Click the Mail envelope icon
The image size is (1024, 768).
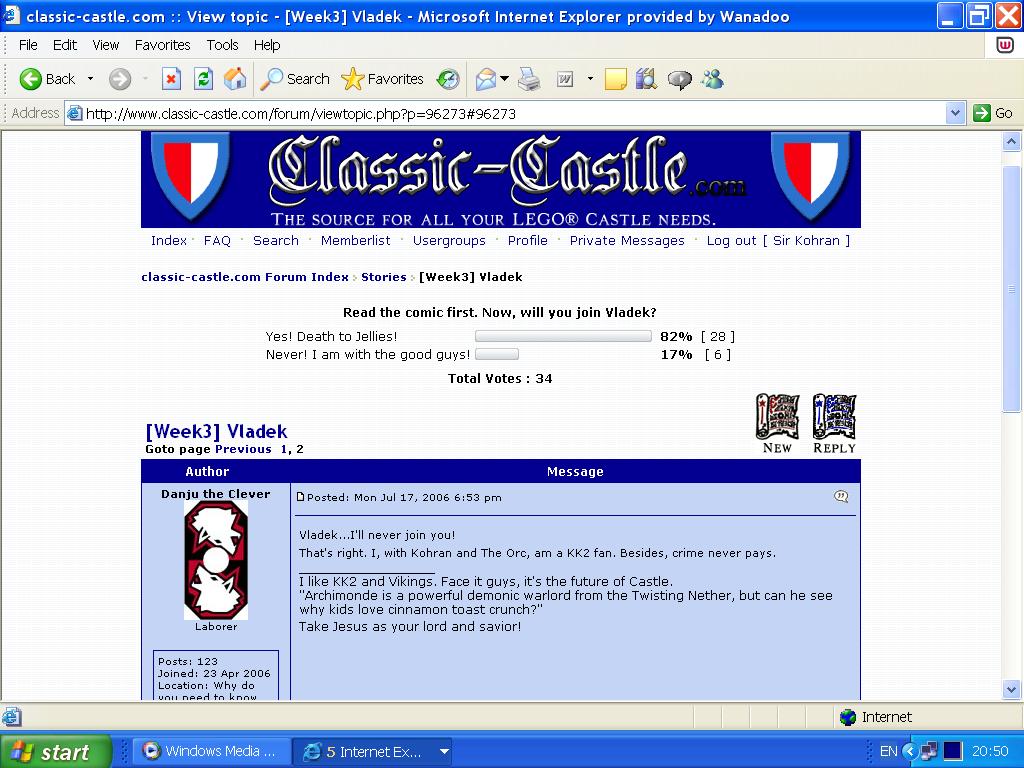tap(485, 79)
